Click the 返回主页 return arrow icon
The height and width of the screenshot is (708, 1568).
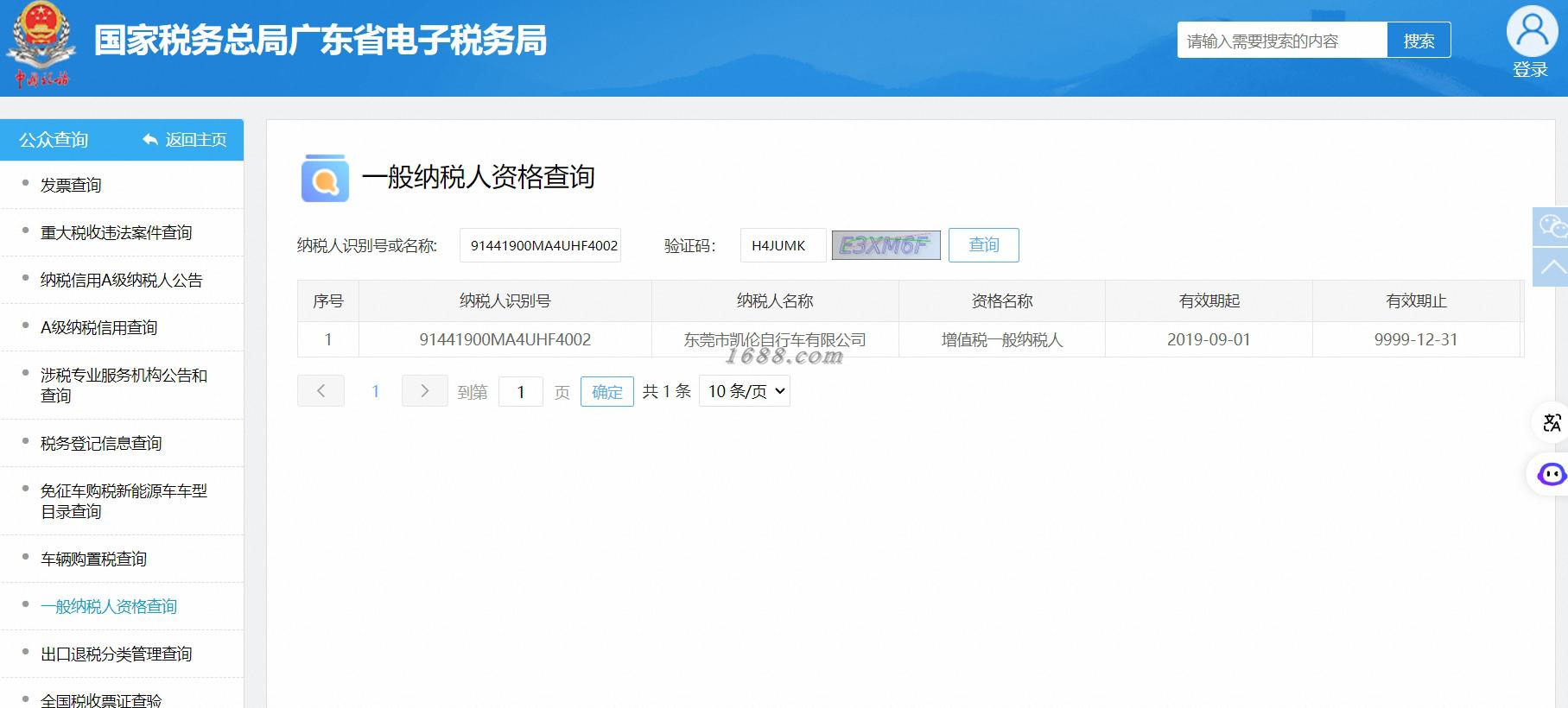(150, 140)
